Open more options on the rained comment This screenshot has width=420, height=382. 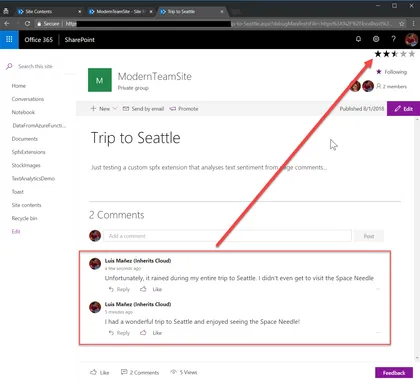click(x=378, y=289)
